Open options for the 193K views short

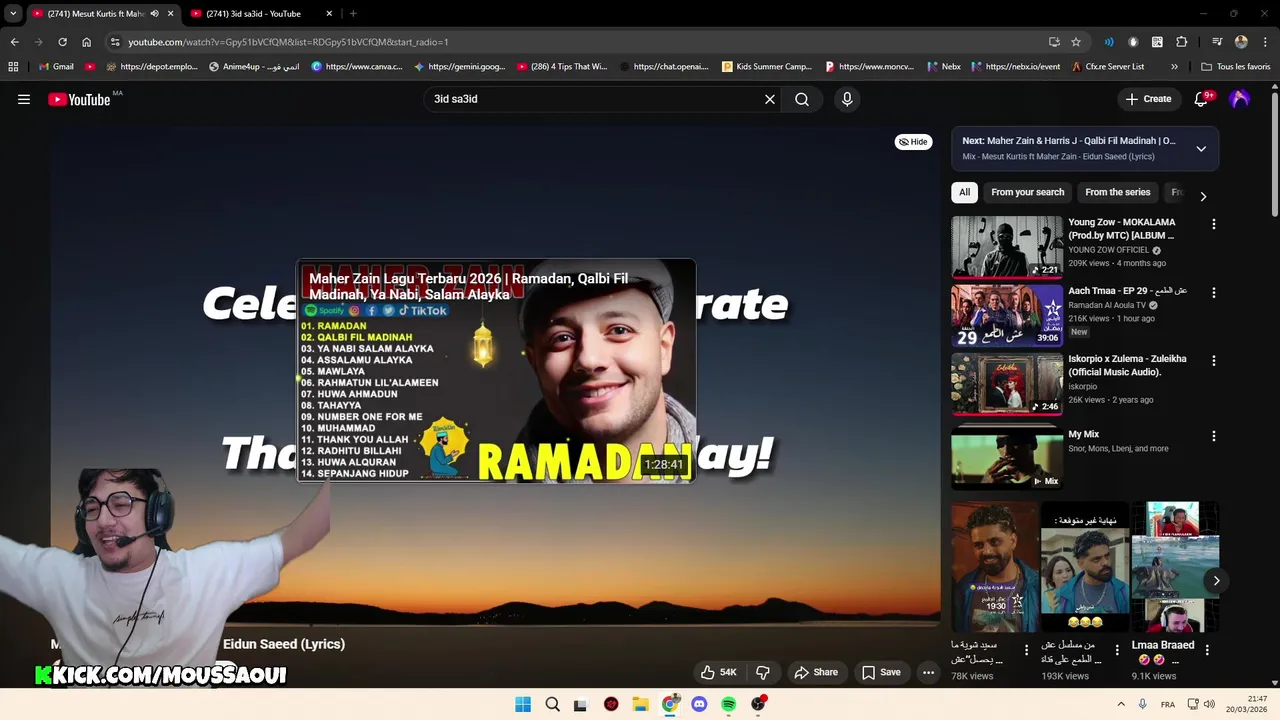pos(1116,650)
